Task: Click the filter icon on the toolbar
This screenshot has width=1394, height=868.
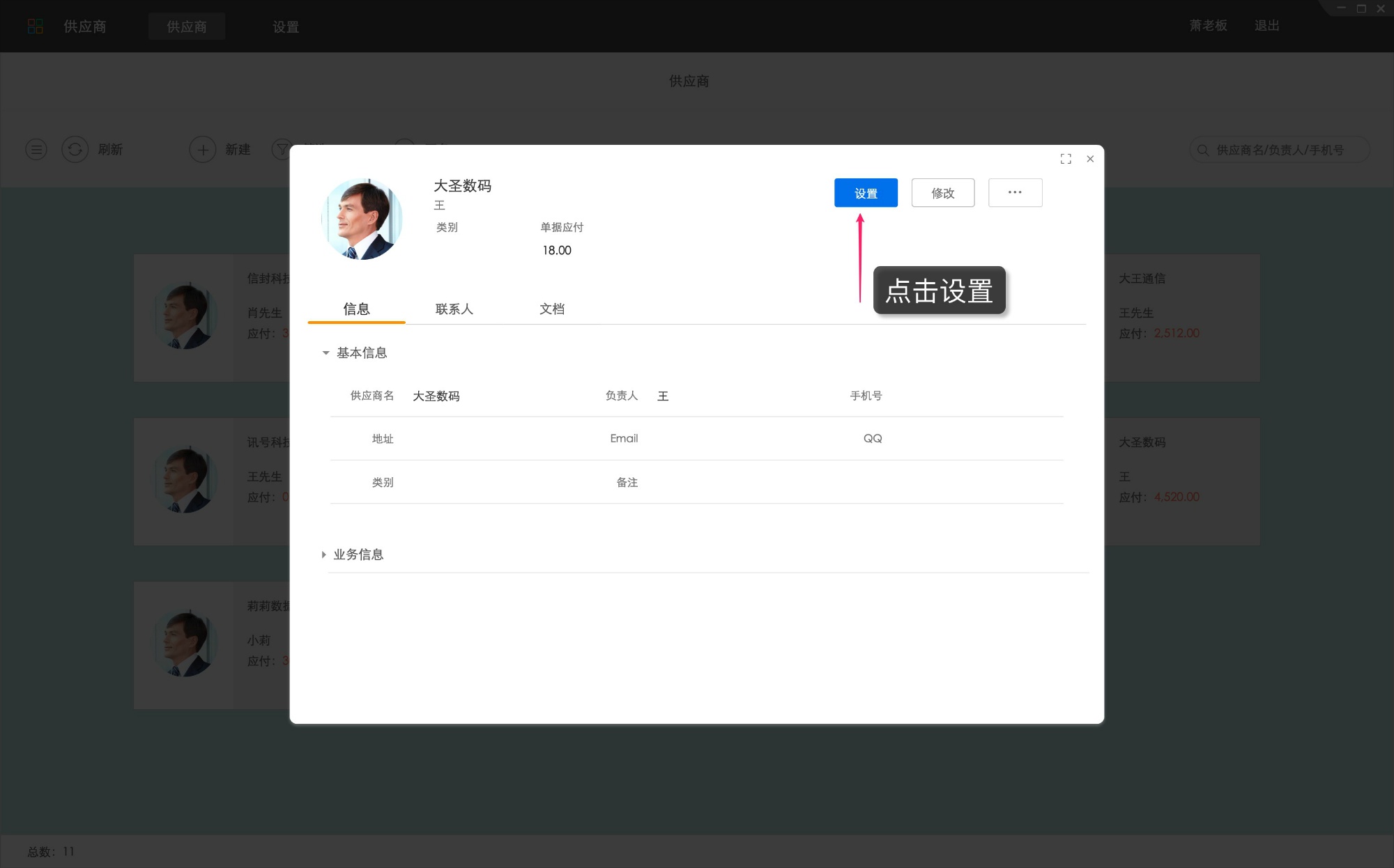Action: point(280,149)
